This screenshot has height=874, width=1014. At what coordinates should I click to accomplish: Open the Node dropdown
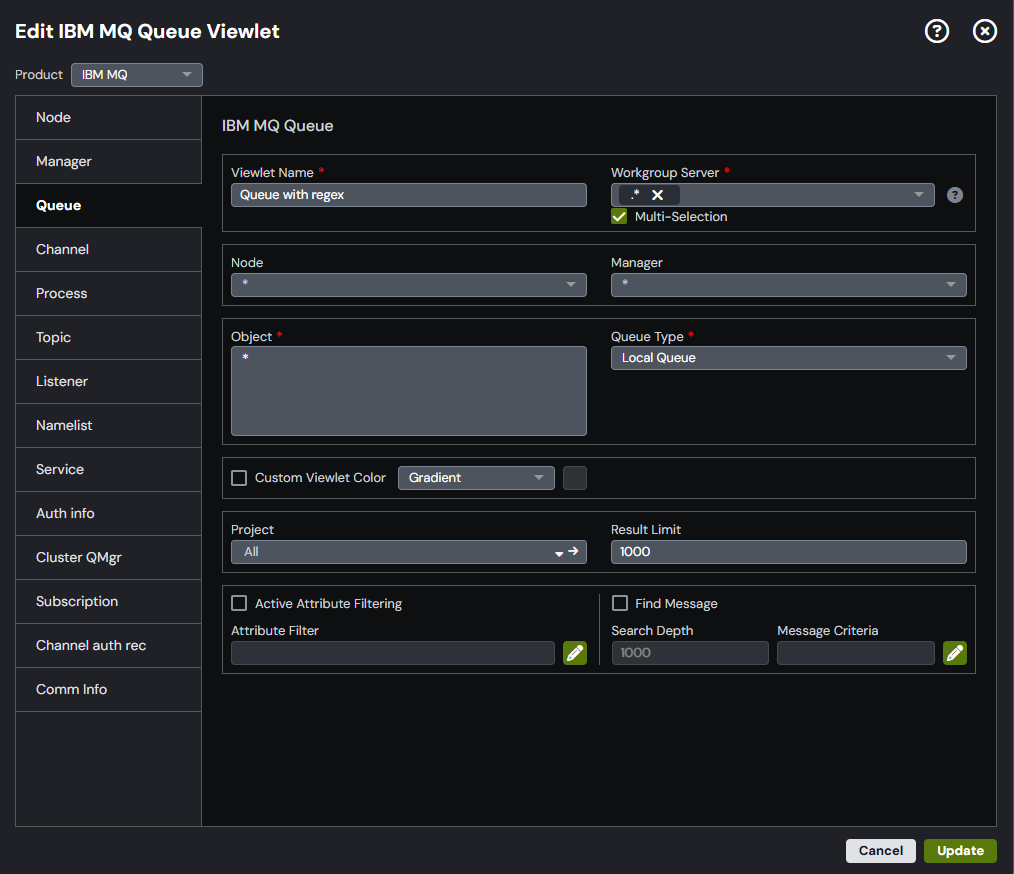(409, 285)
